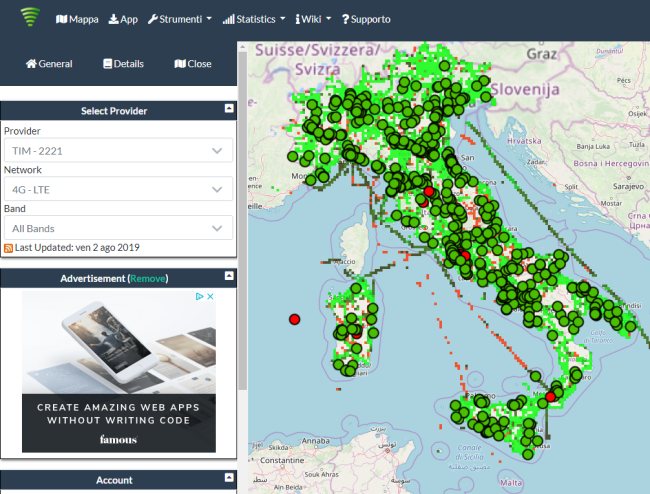The width and height of the screenshot is (650, 494).
Task: Collapse the Advertisement panel
Action: (228, 278)
